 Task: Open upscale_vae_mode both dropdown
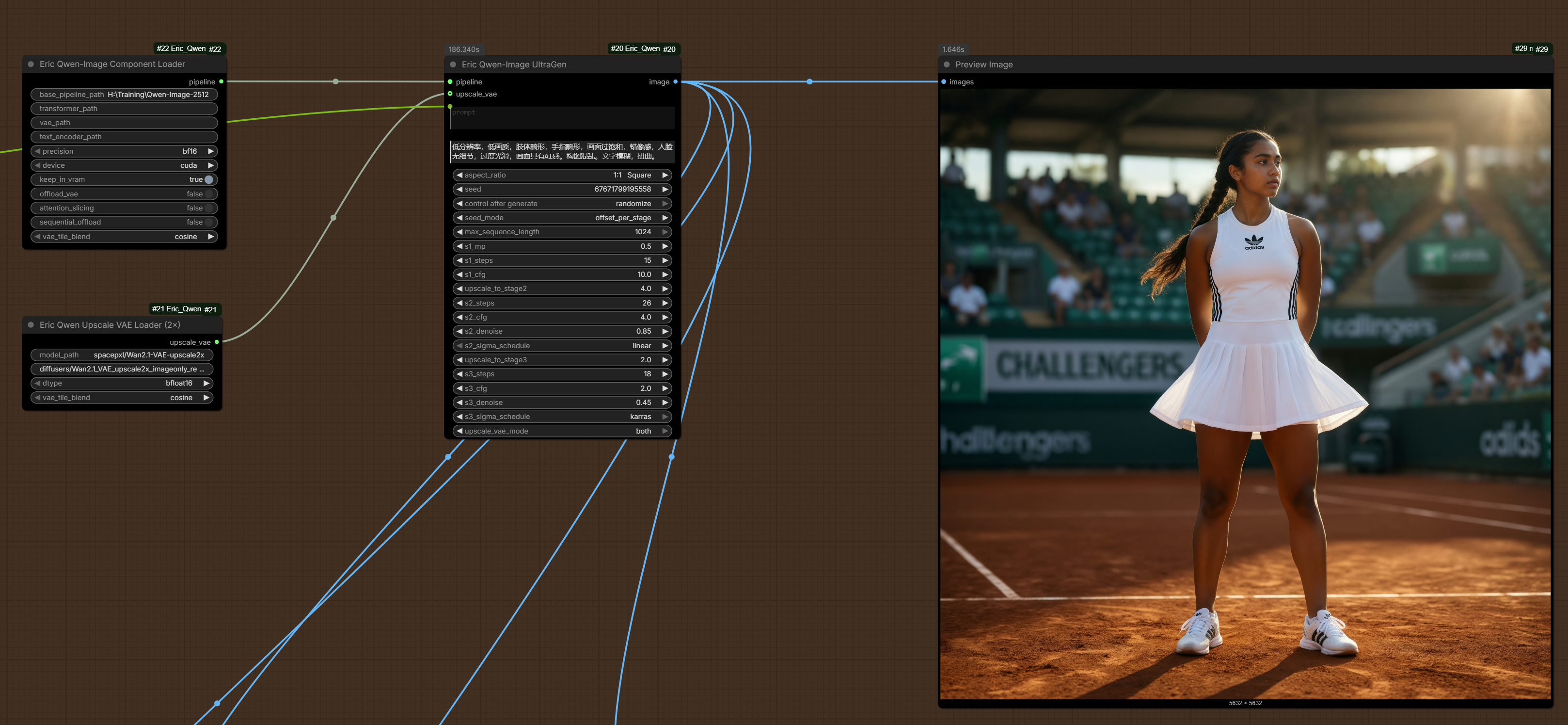[x=562, y=431]
